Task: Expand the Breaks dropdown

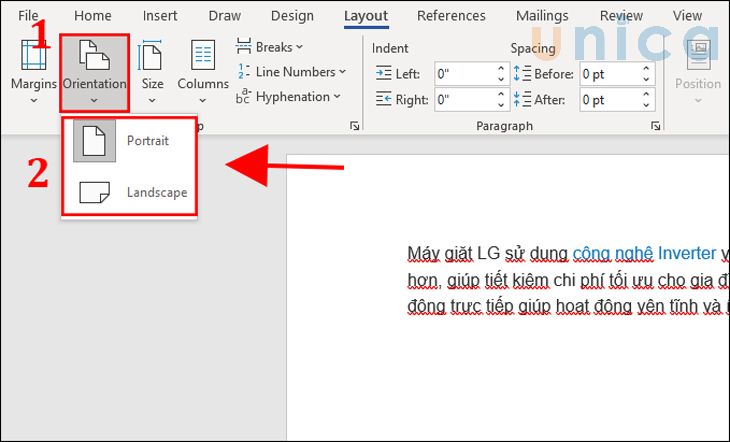Action: [x=270, y=47]
